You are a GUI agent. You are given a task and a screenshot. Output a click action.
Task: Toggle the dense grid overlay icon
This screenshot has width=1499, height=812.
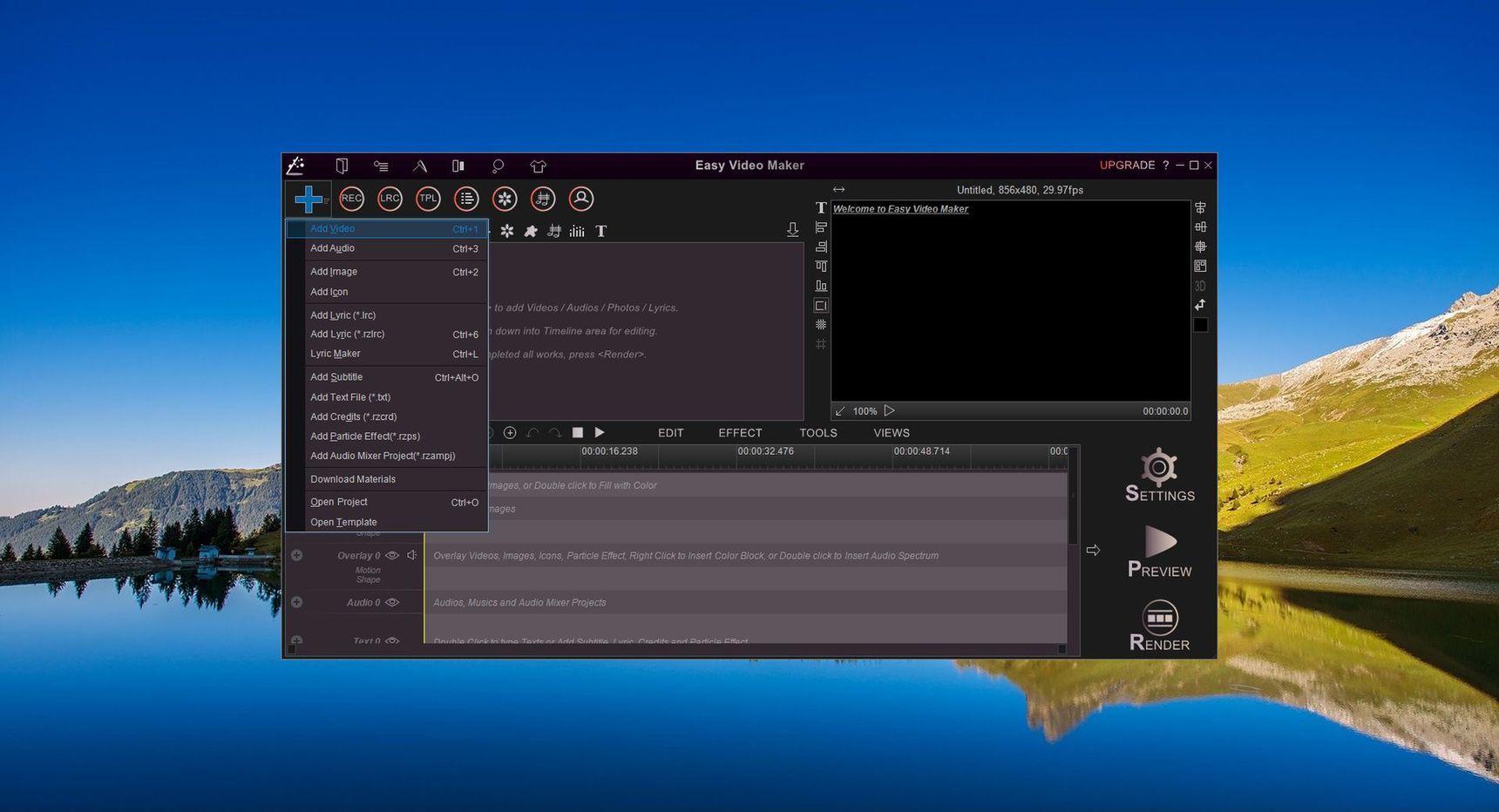click(x=821, y=324)
